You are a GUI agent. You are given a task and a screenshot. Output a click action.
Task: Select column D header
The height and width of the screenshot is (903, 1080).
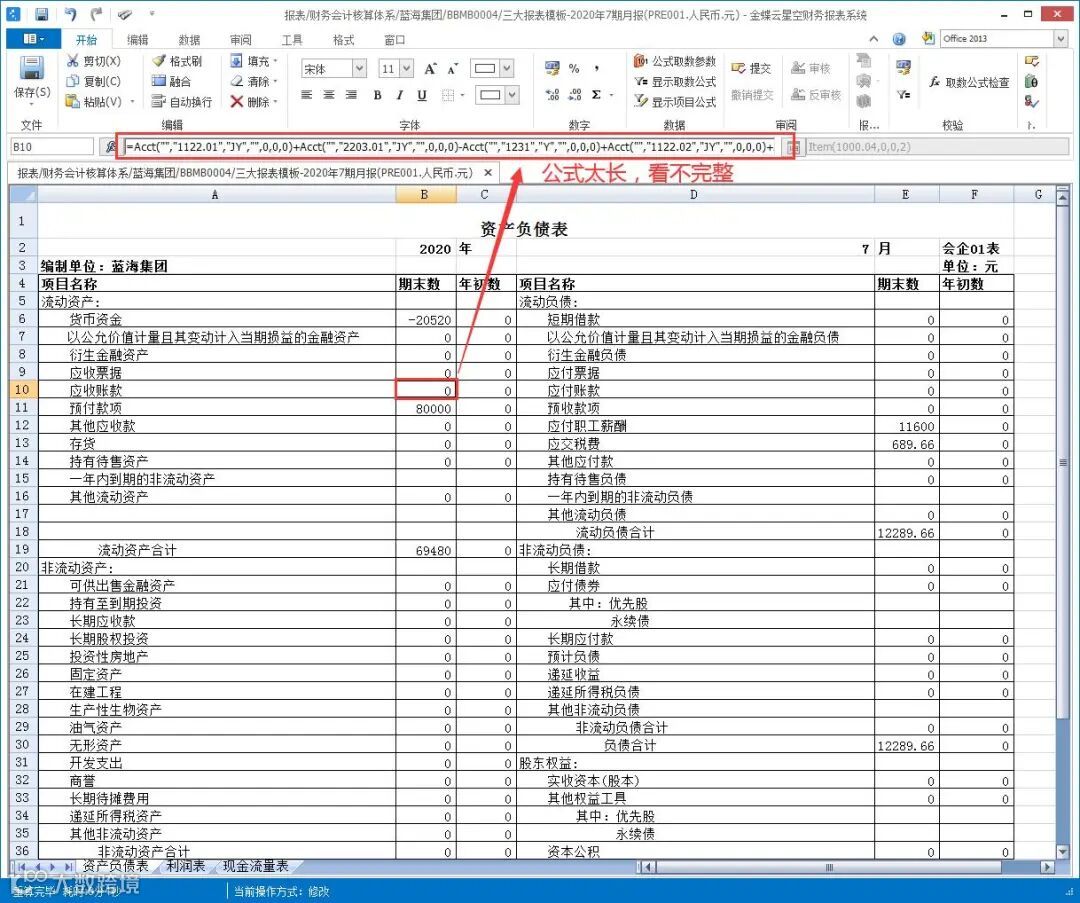695,195
